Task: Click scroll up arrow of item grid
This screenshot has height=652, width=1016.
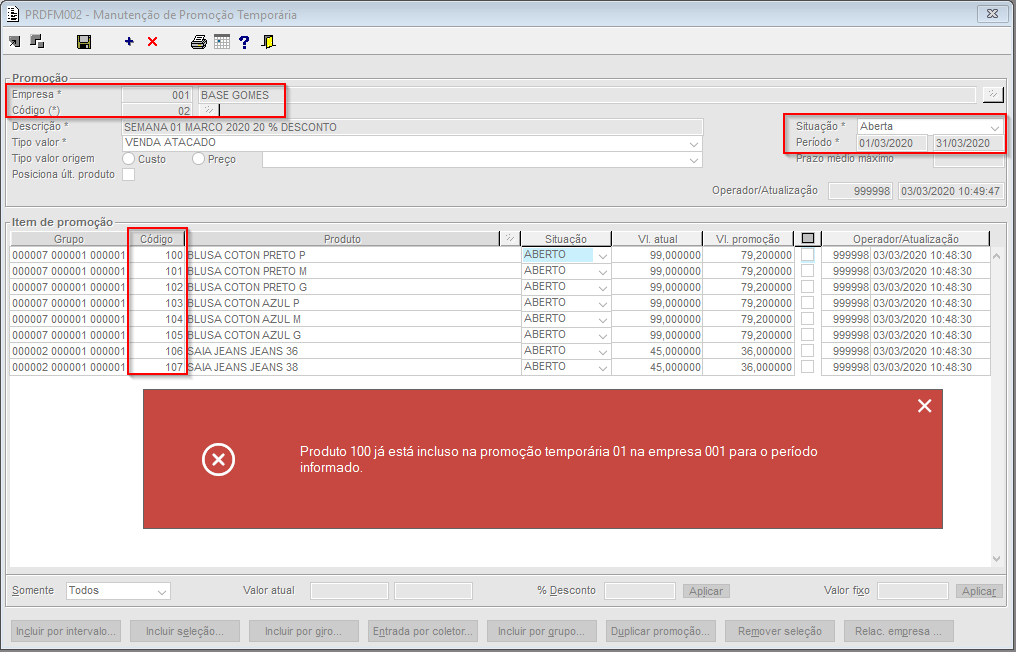Action: (x=997, y=255)
